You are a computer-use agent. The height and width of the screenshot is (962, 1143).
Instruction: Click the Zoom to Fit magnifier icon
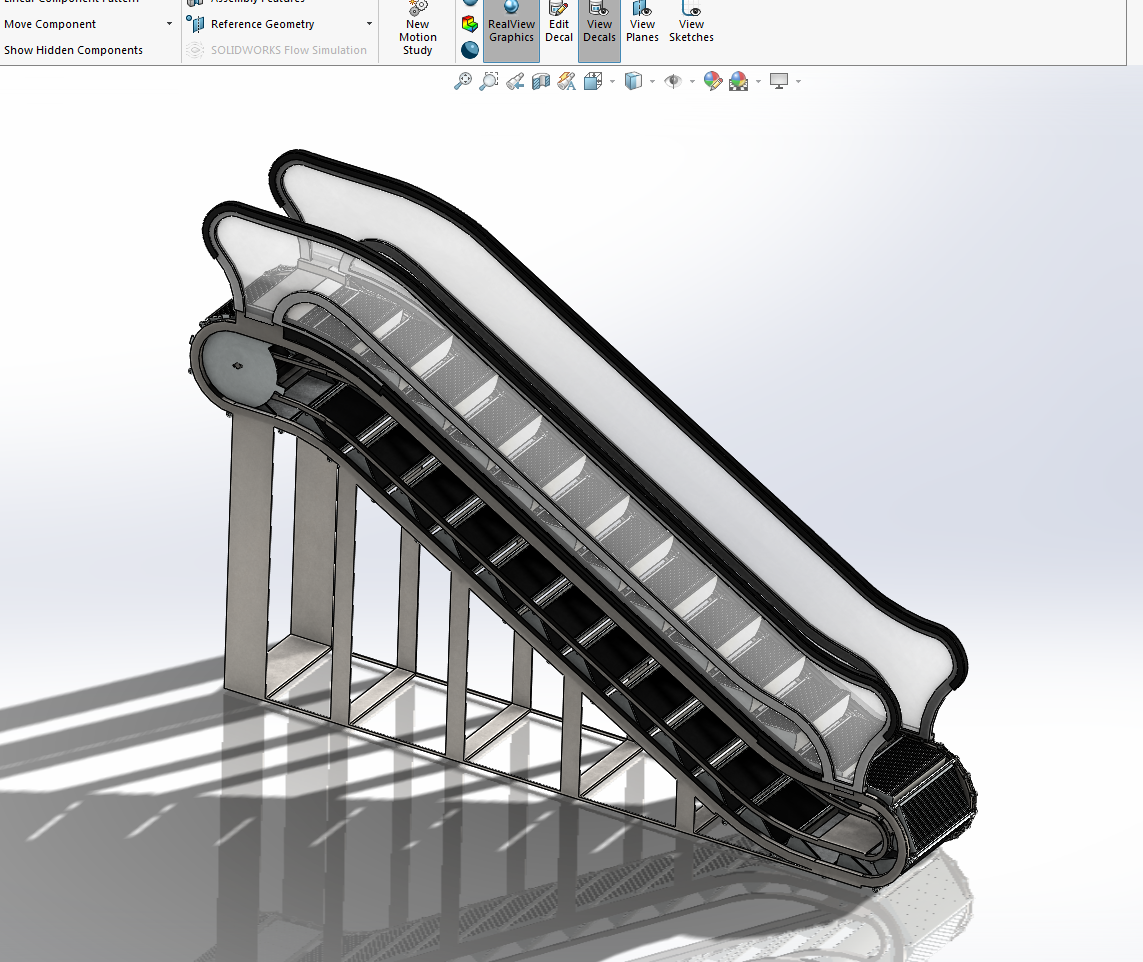tap(463, 81)
